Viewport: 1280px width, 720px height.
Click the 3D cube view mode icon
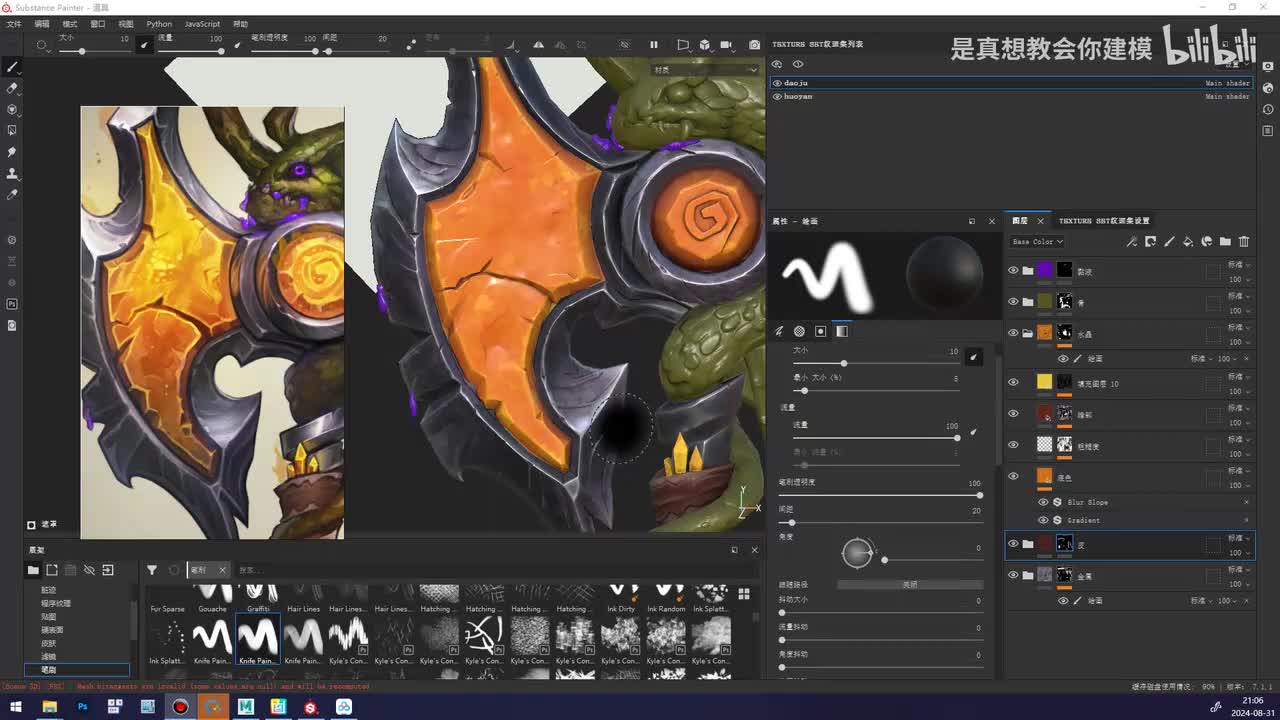pos(705,45)
